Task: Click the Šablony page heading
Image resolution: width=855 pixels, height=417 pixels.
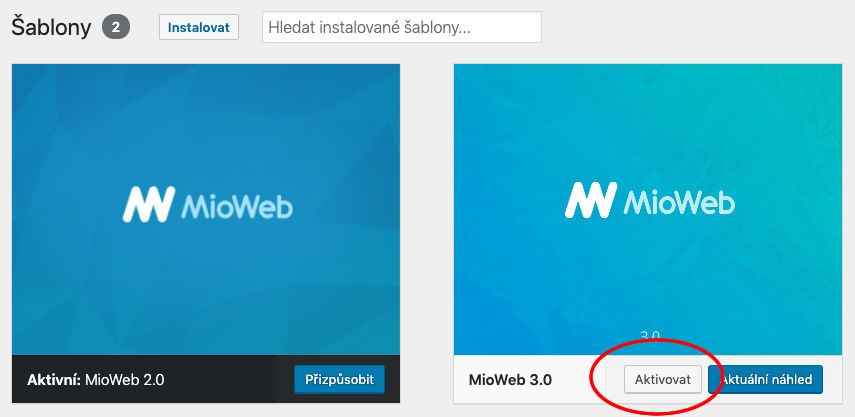Action: (x=51, y=28)
